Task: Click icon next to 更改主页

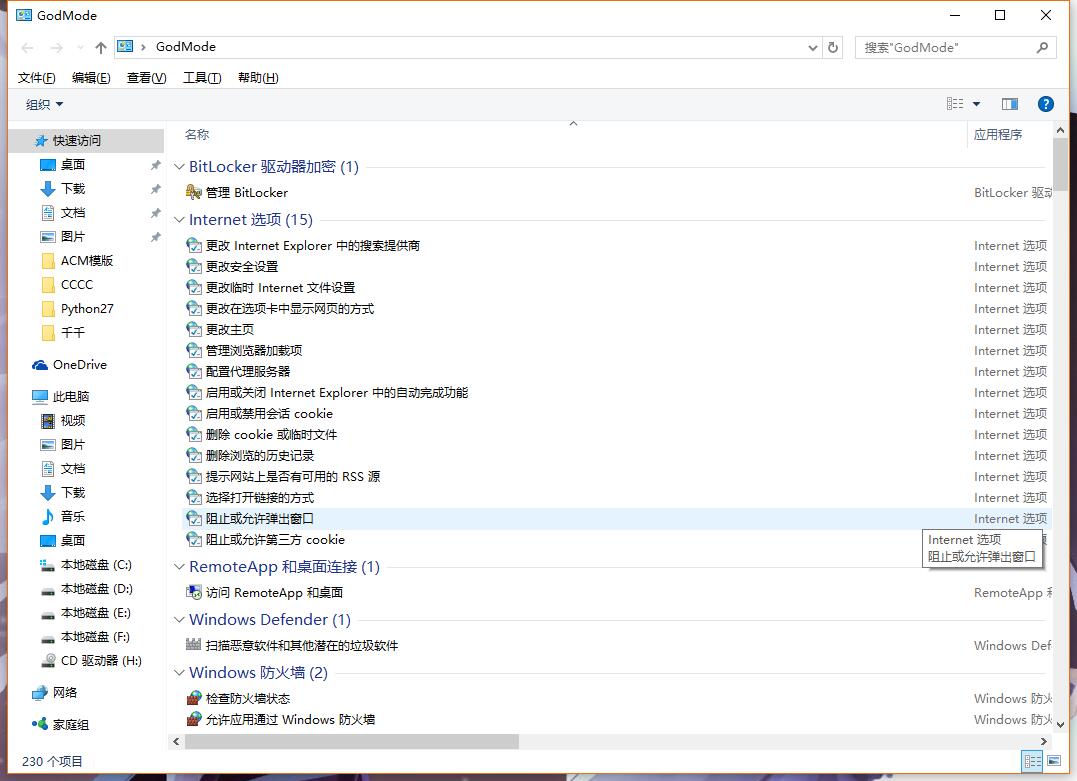Action: point(194,330)
